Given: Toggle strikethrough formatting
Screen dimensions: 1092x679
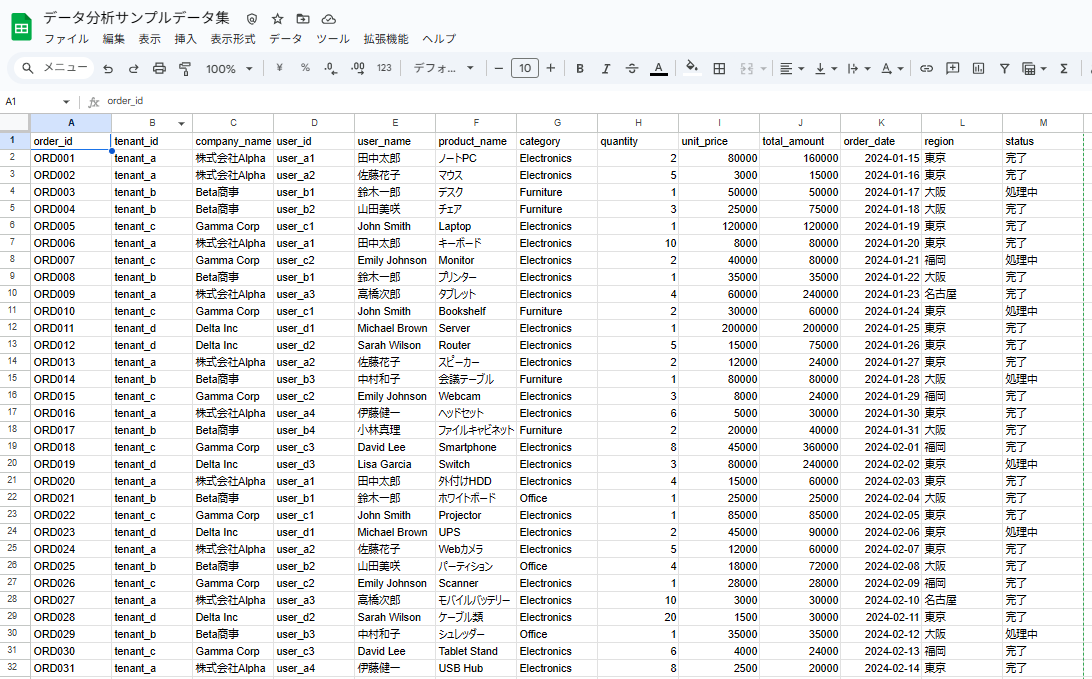Looking at the screenshot, I should (x=631, y=69).
